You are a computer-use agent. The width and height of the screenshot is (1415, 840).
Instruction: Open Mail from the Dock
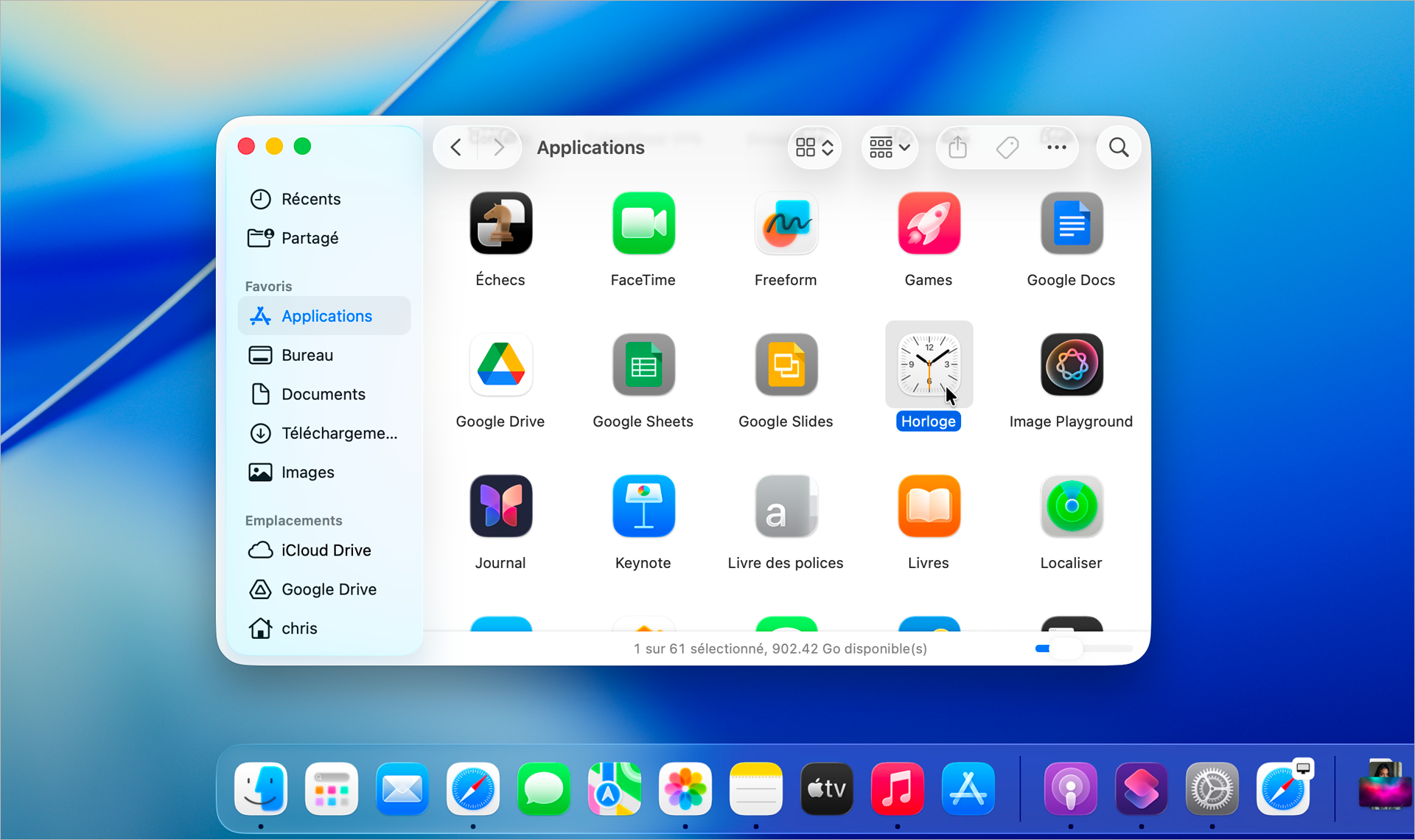coord(402,789)
